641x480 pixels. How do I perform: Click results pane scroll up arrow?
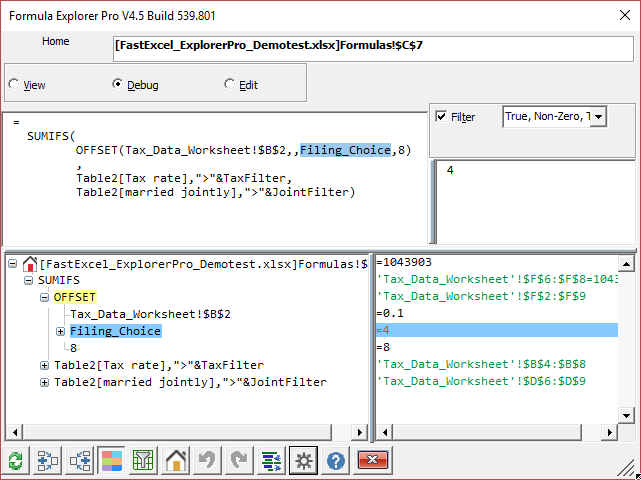point(626,264)
